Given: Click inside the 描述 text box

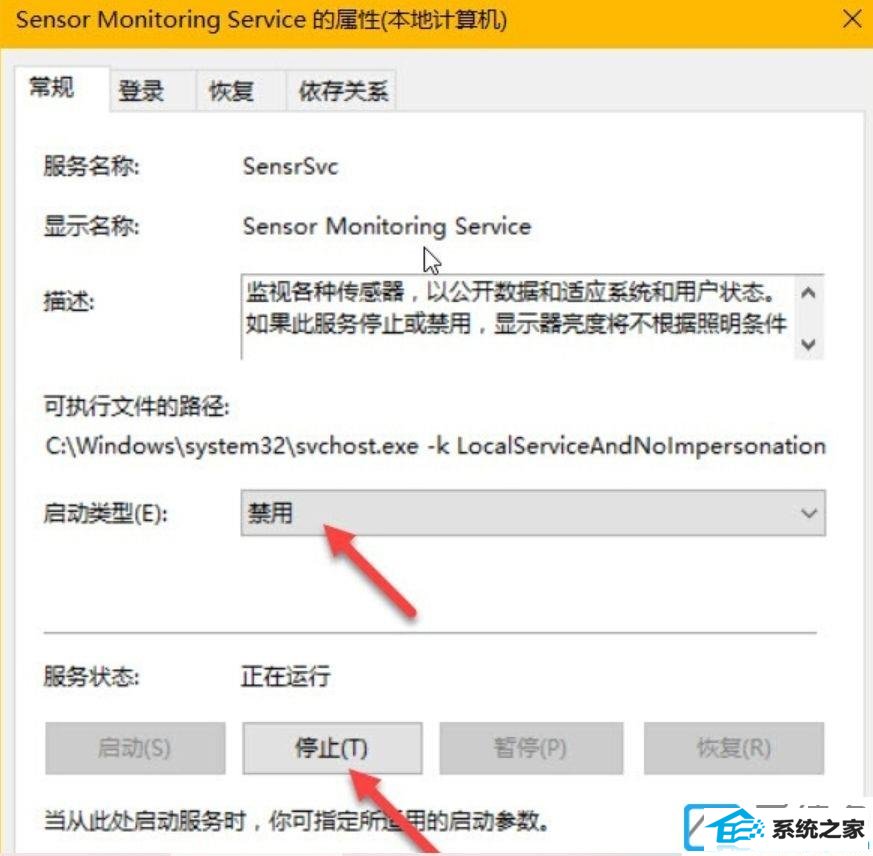Looking at the screenshot, I should (x=518, y=316).
